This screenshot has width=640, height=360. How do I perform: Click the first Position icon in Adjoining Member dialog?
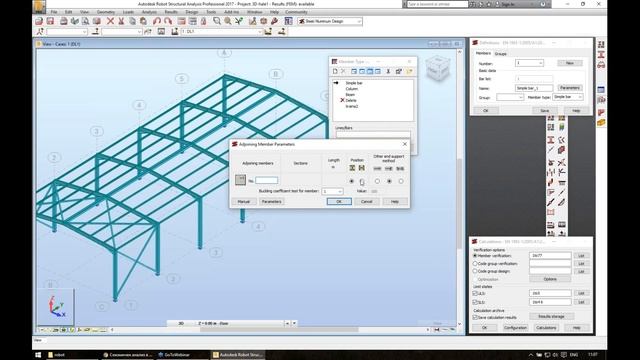pos(352,168)
